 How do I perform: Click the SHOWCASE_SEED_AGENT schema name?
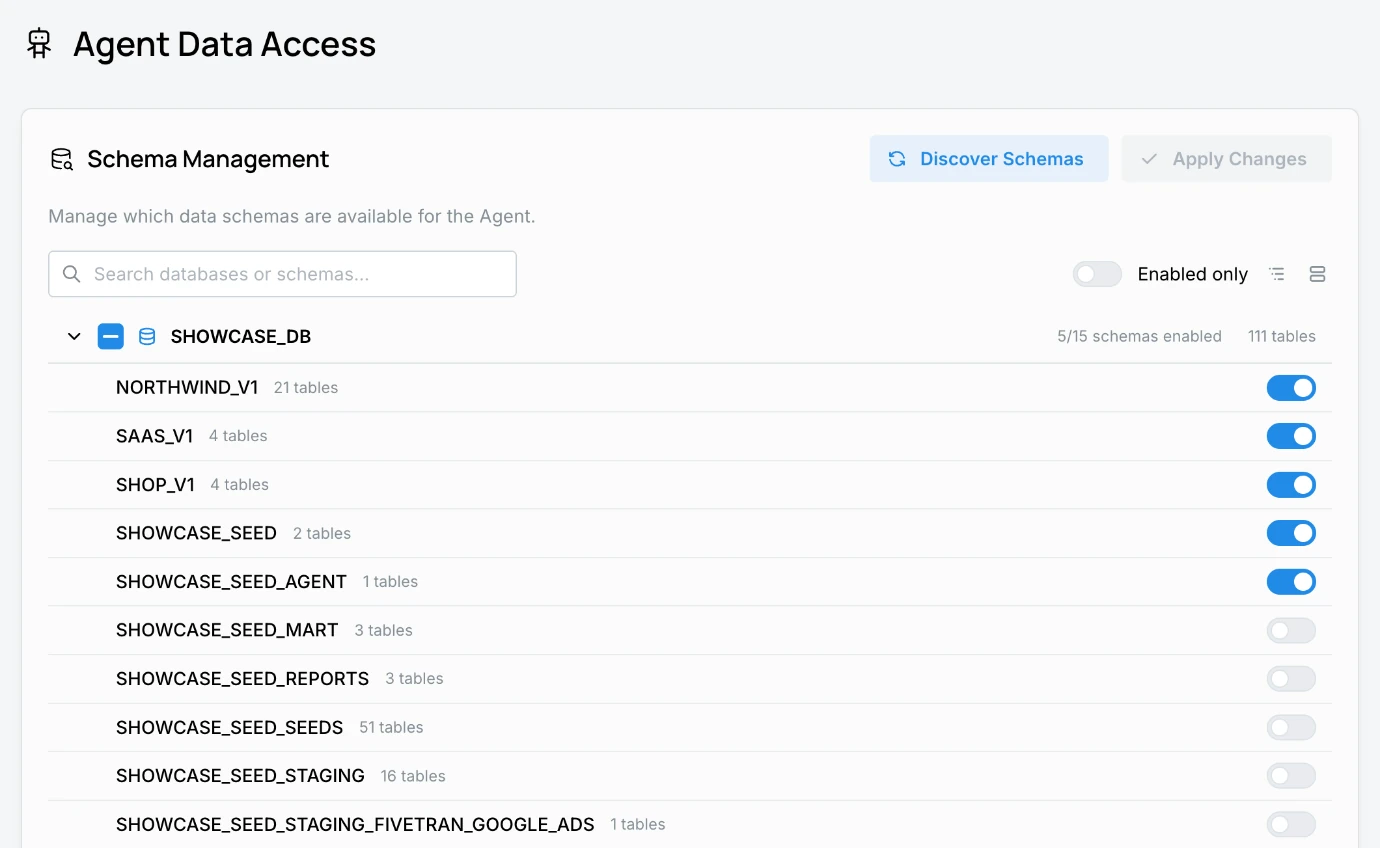click(x=231, y=581)
